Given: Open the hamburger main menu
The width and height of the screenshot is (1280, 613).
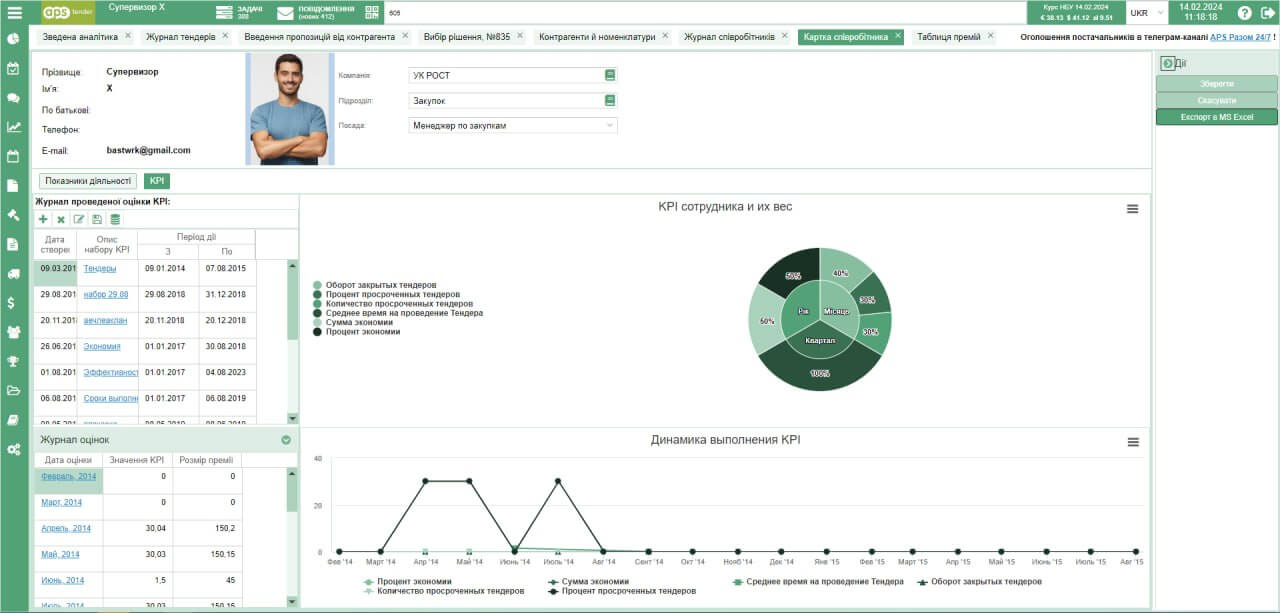Looking at the screenshot, I should (14, 13).
